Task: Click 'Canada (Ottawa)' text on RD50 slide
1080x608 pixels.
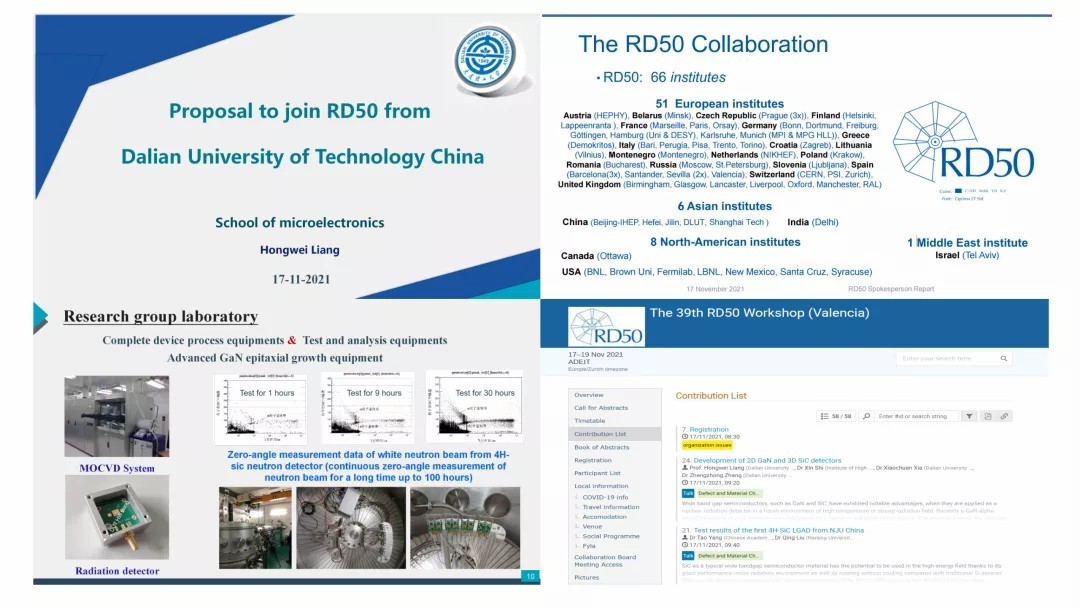Action: 596,255
